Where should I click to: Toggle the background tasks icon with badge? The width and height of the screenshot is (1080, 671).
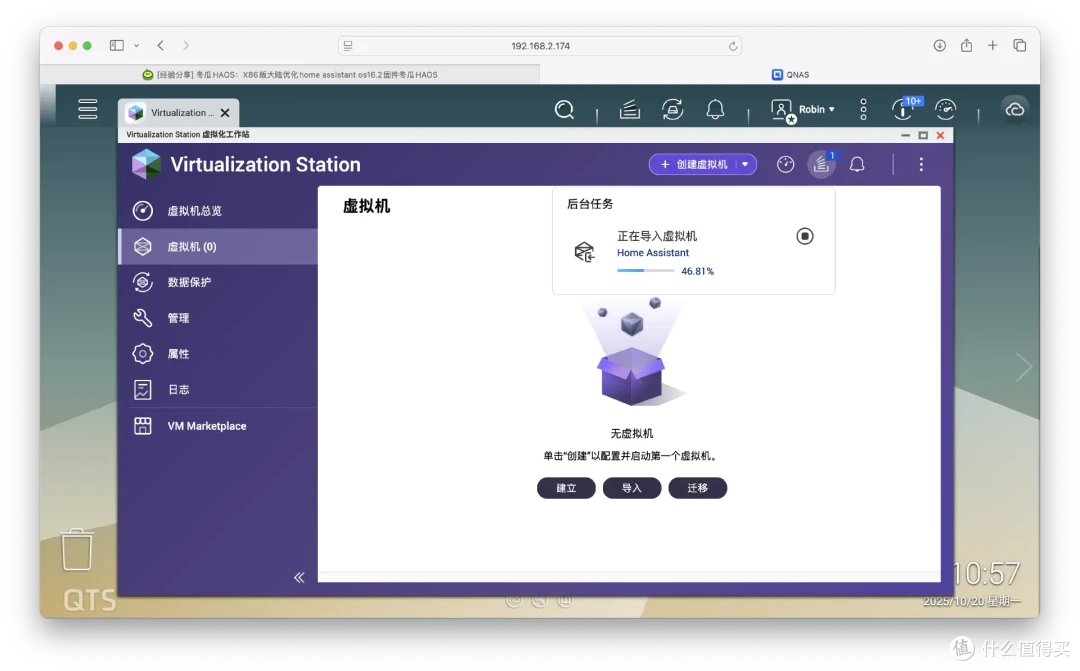point(821,164)
